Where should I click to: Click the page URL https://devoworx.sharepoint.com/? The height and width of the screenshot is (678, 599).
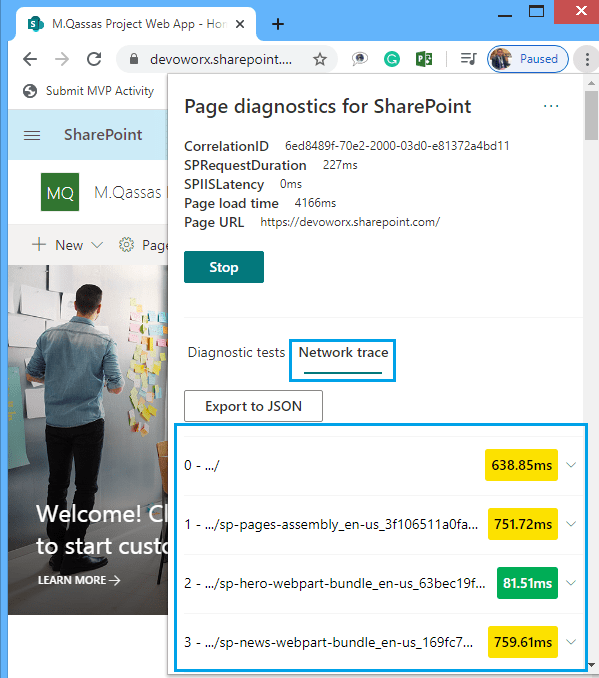pos(350,222)
